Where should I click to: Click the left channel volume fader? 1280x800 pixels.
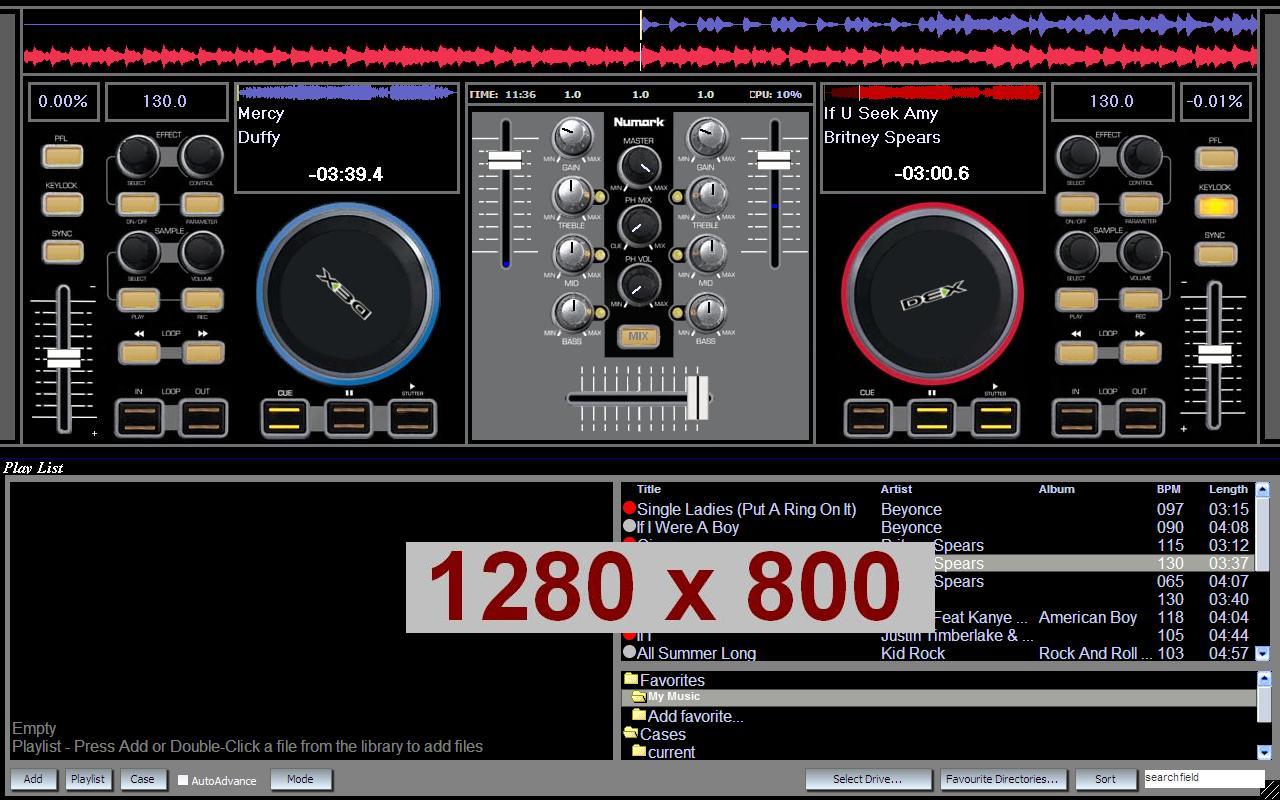(504, 160)
